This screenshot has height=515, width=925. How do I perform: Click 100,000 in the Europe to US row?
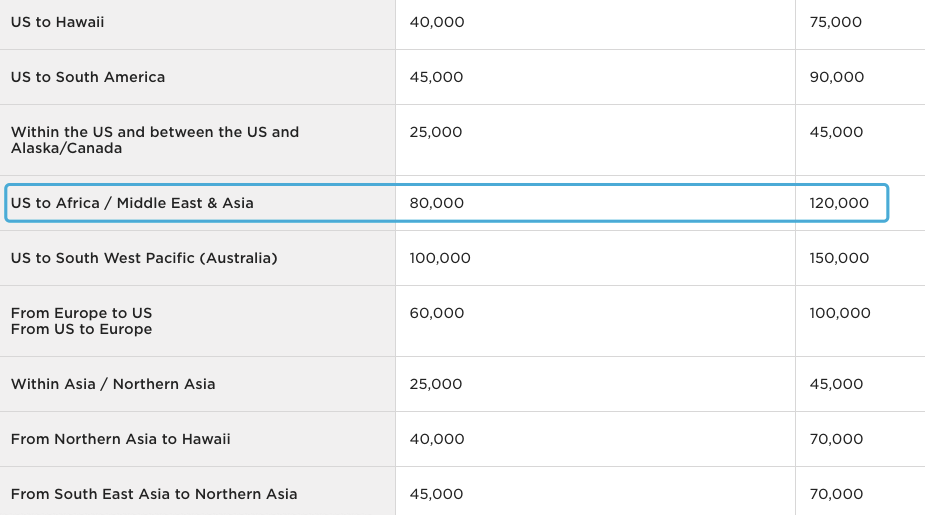(x=840, y=313)
